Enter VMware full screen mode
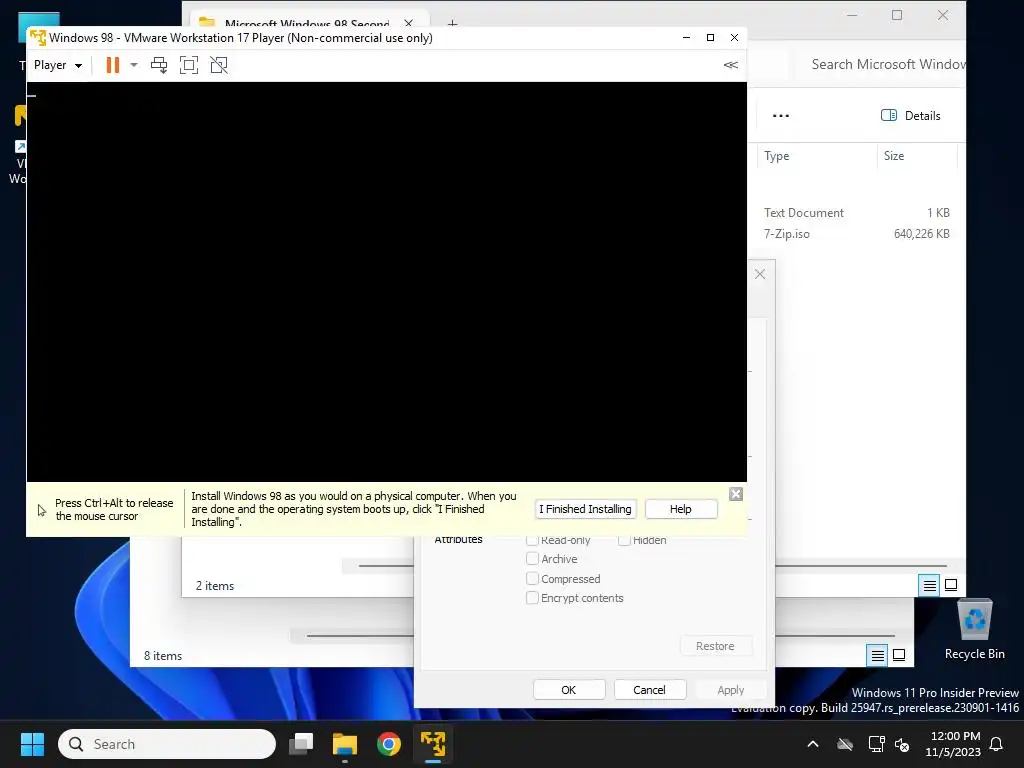The image size is (1024, 768). (x=189, y=65)
